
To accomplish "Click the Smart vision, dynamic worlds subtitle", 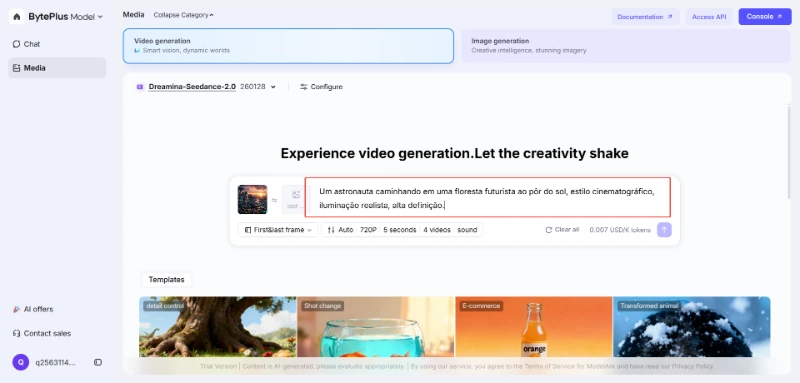I will [186, 50].
